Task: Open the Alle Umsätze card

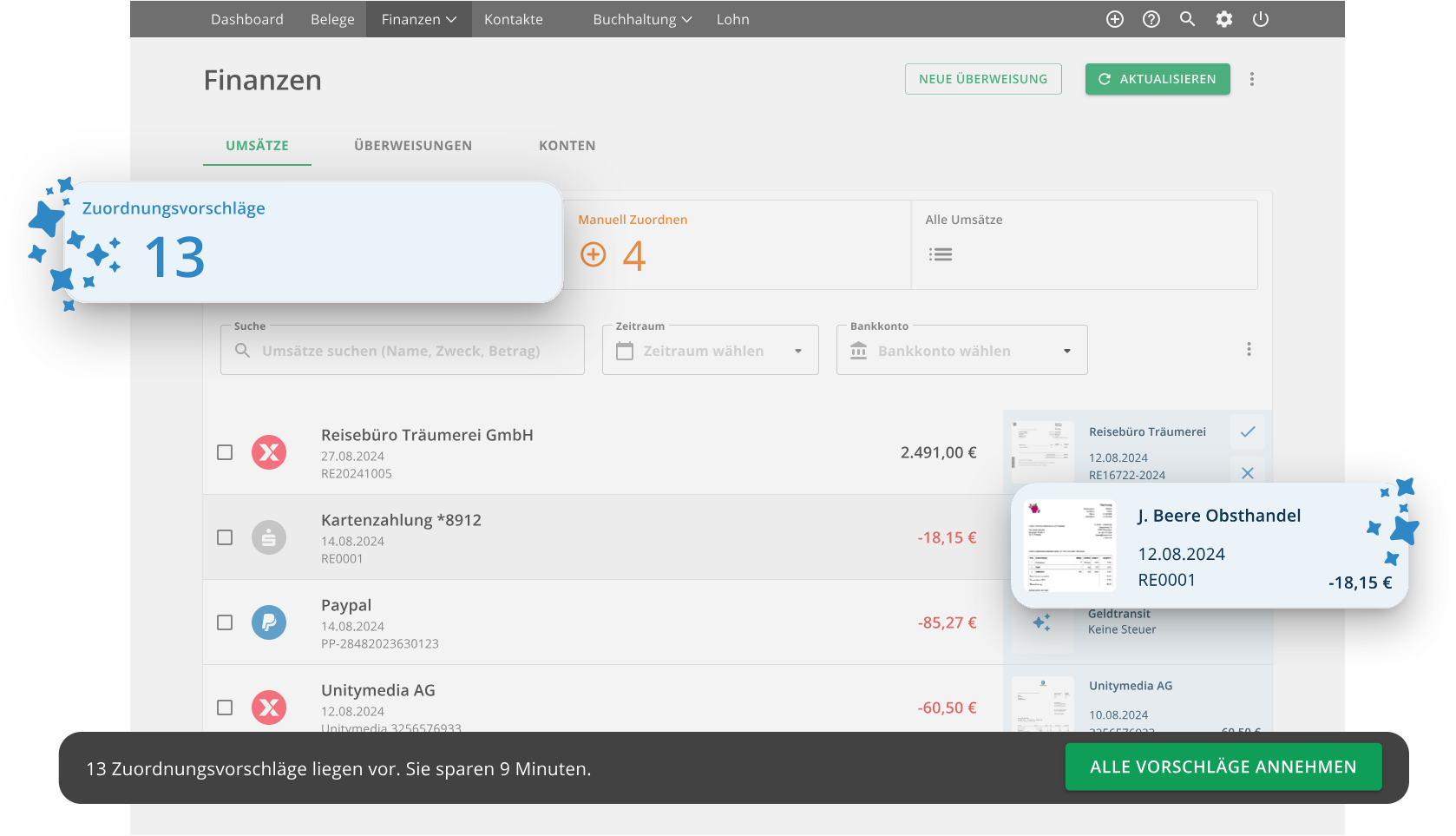Action: click(x=1085, y=245)
